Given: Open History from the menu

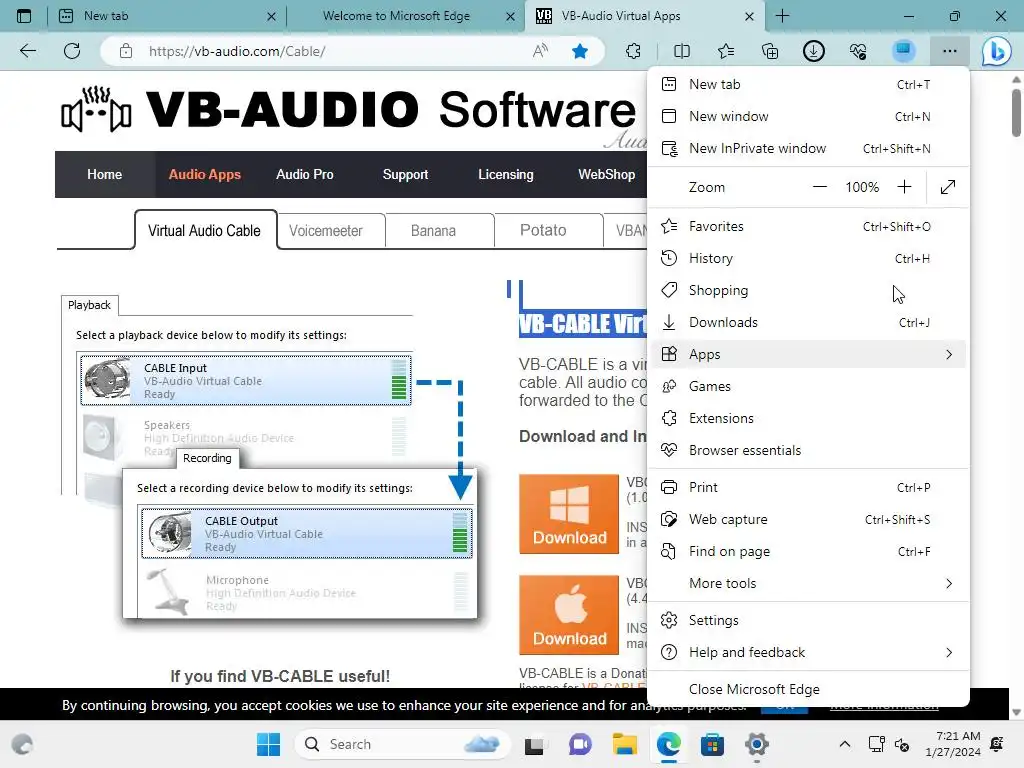Looking at the screenshot, I should pos(808,258).
